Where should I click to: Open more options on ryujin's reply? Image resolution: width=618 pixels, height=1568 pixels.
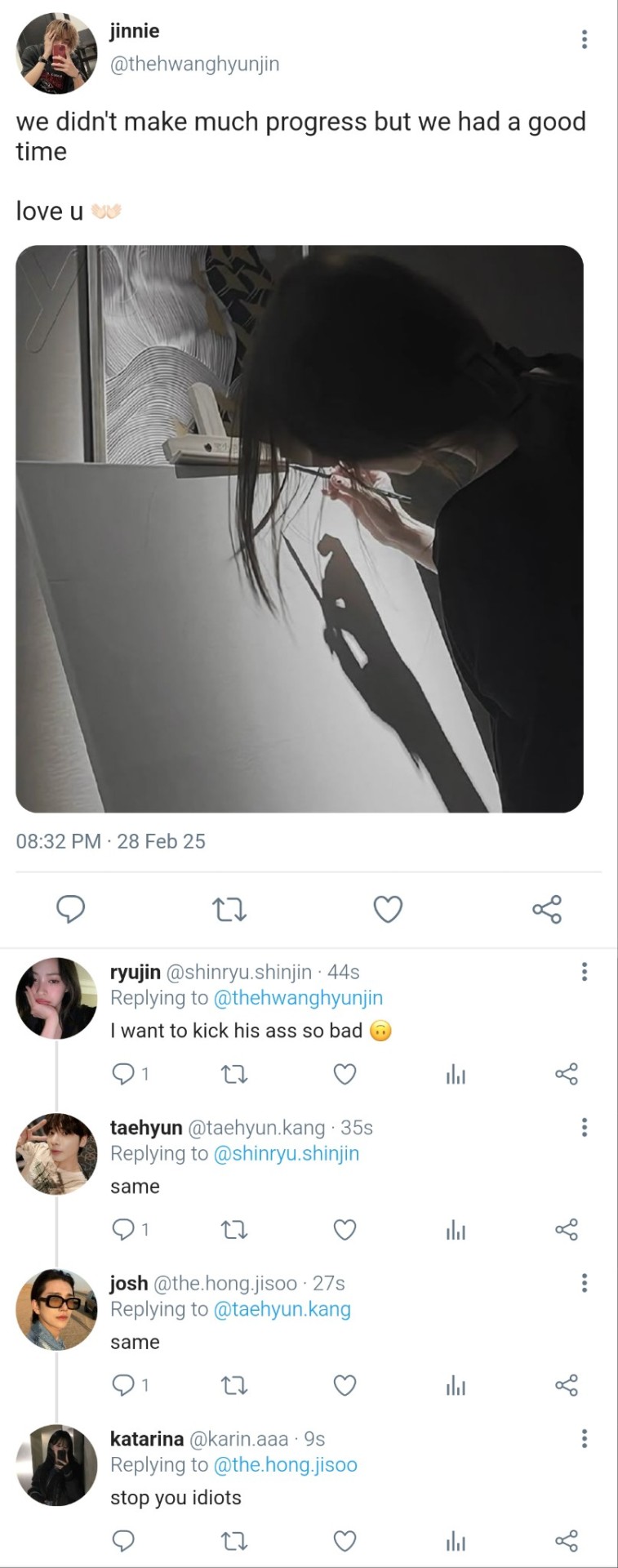[x=585, y=971]
